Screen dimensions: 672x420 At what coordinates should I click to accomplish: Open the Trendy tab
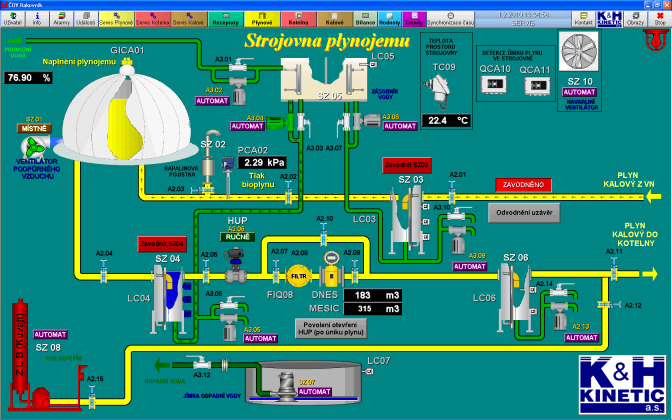413,19
